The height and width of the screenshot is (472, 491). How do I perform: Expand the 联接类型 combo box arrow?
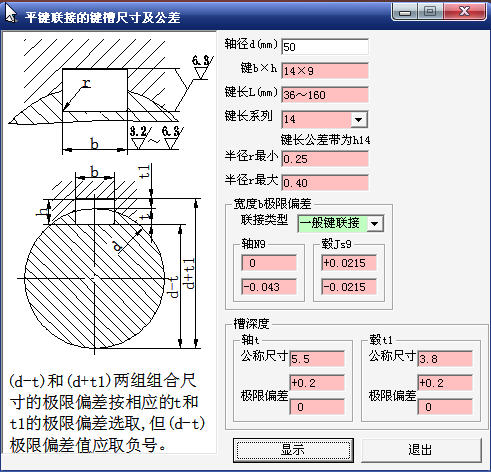click(x=375, y=224)
